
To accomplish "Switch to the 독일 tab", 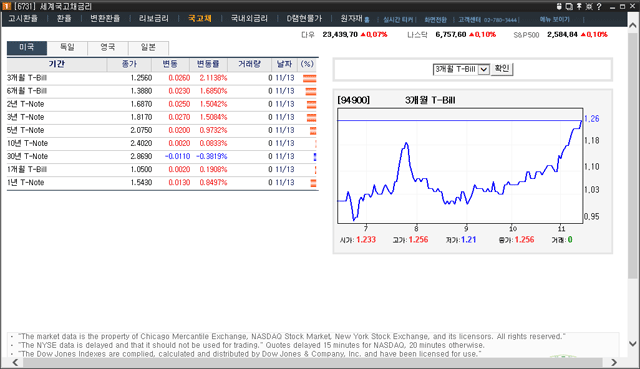I will (x=67, y=47).
